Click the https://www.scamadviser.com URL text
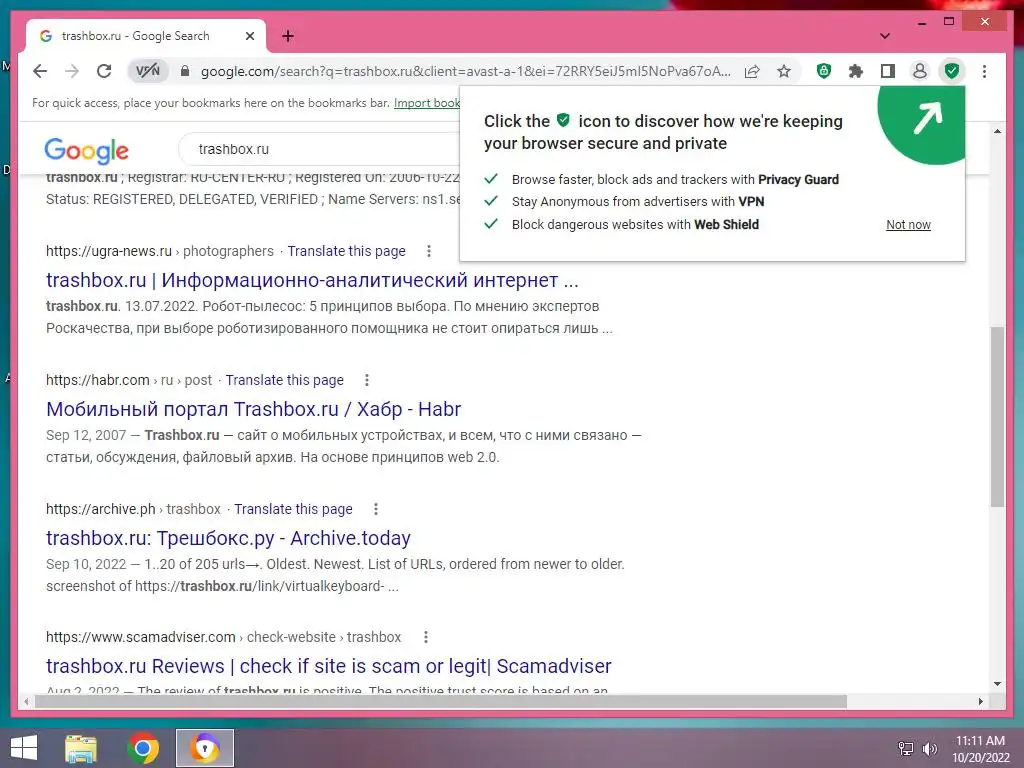Image resolution: width=1024 pixels, height=768 pixels. (x=140, y=637)
